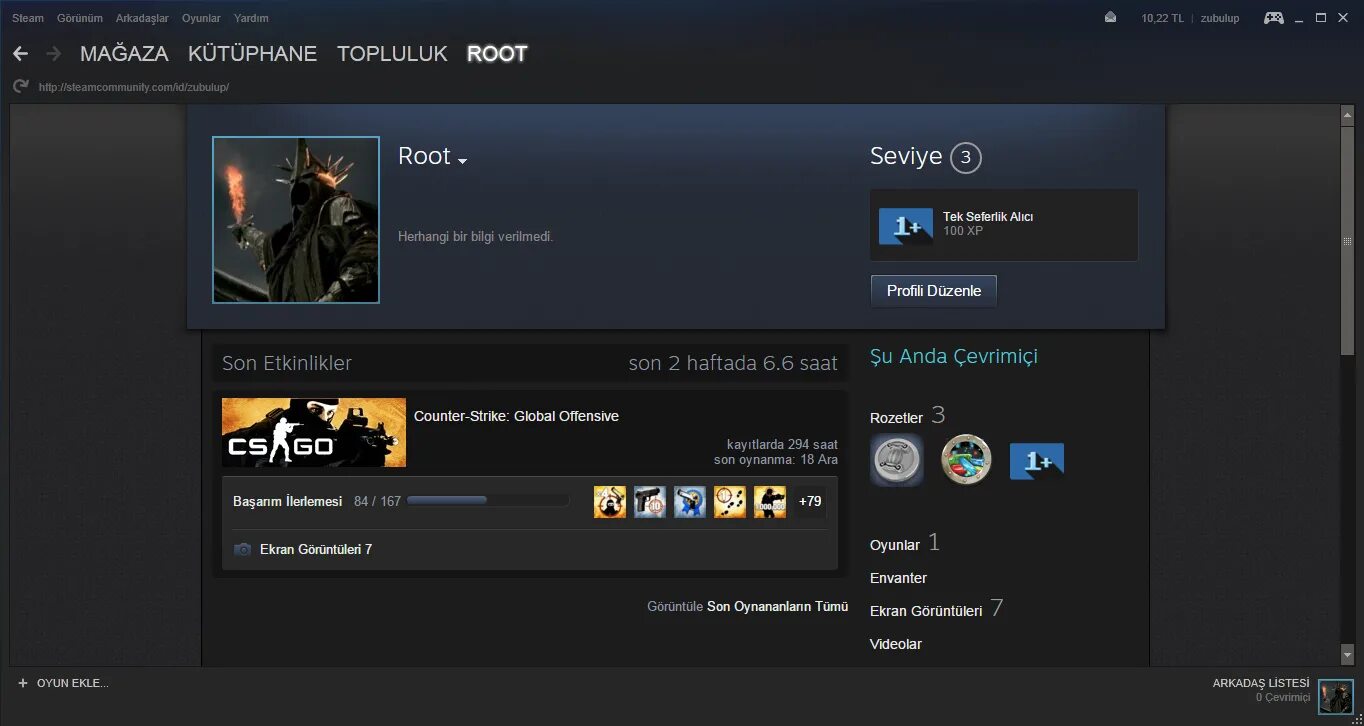Click the Seviye label
Viewport: 1364px width, 726px height.
click(906, 156)
